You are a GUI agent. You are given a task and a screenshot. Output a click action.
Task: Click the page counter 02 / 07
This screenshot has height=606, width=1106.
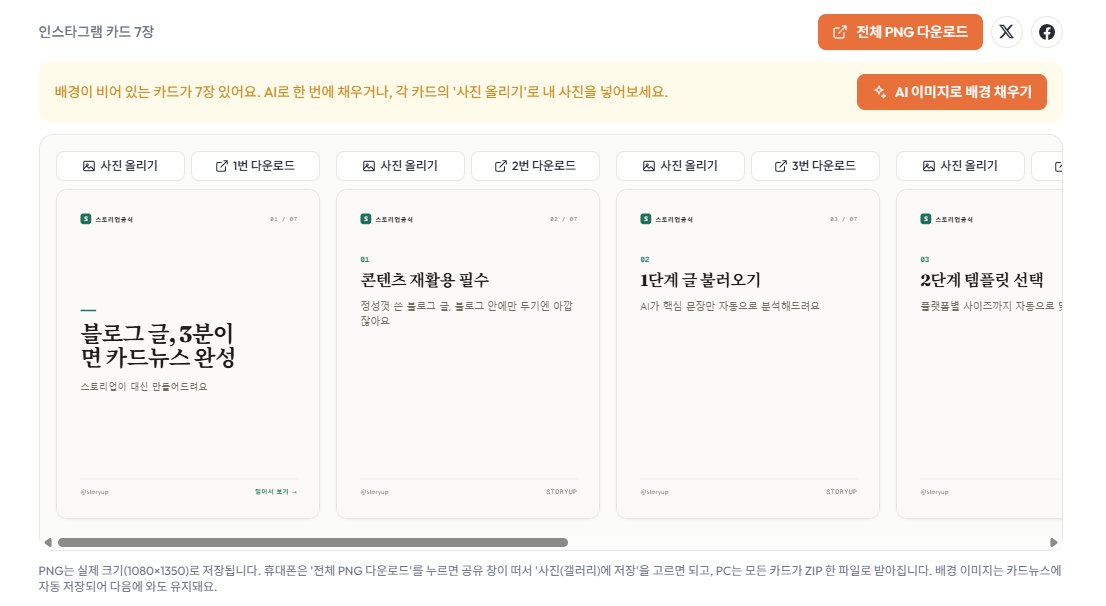coord(564,219)
